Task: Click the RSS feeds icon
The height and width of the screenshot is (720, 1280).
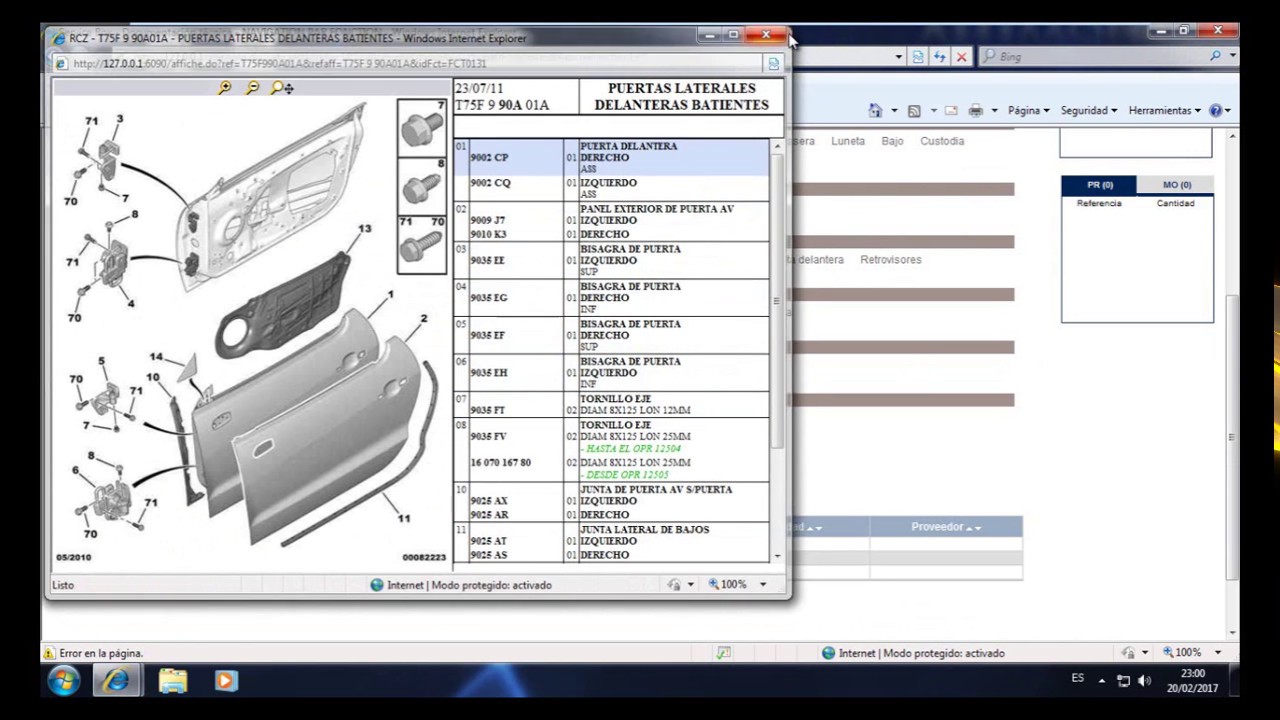Action: pos(914,111)
